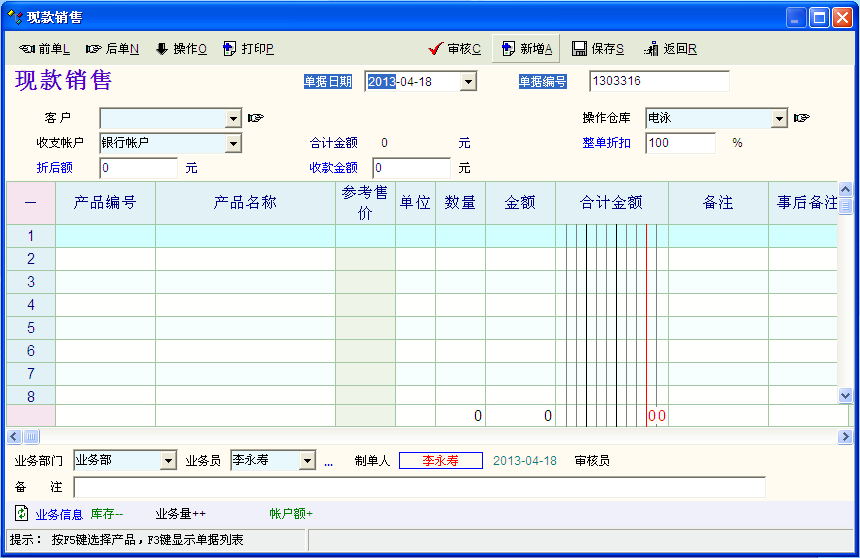Save the document with 保存
The height and width of the screenshot is (558, 860).
[598, 49]
